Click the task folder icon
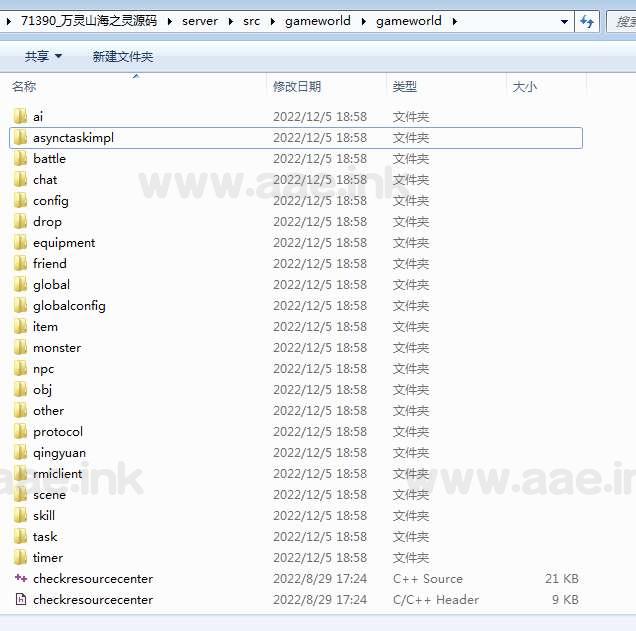This screenshot has width=636, height=631. 20,537
